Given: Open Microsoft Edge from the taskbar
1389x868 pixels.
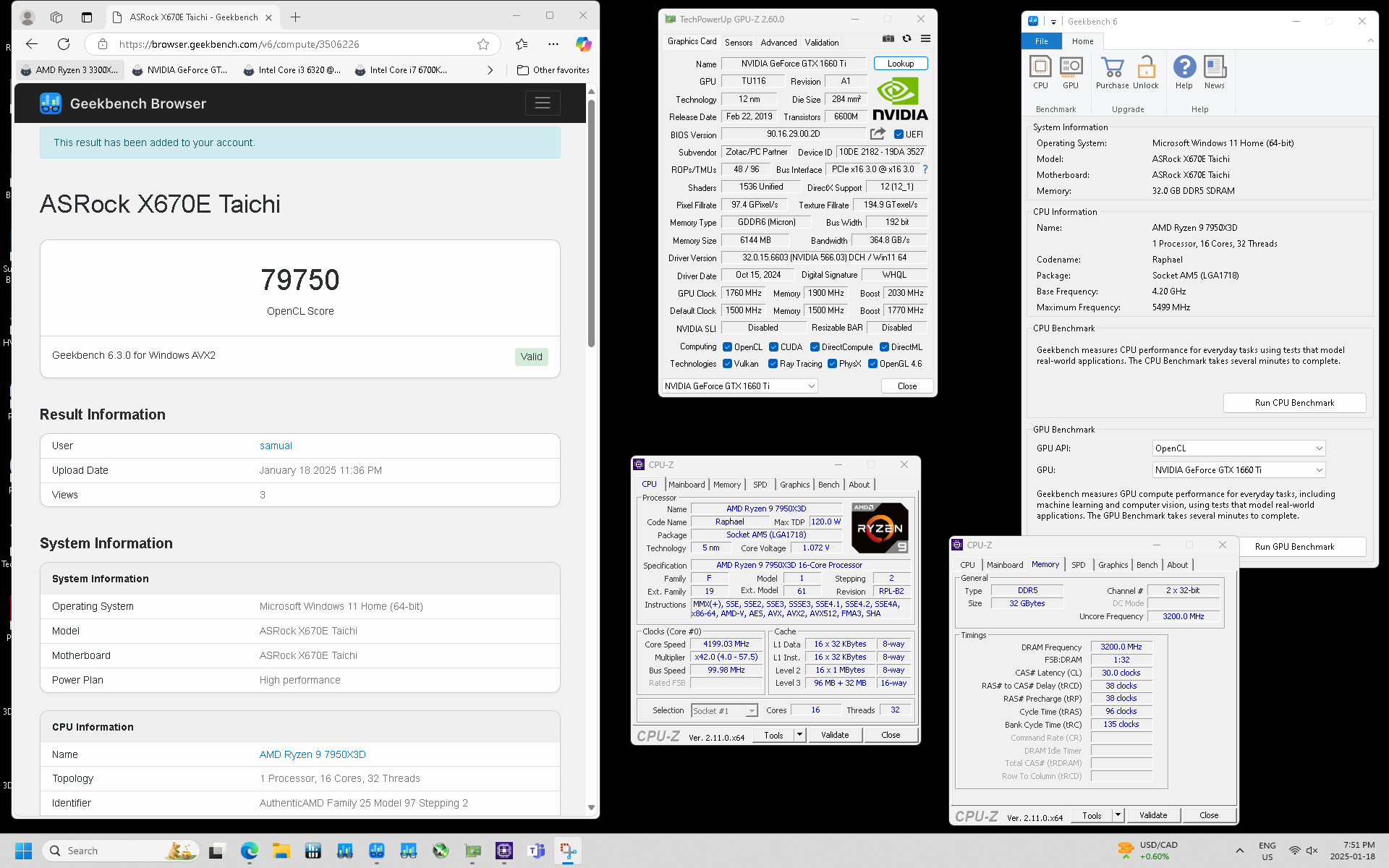Looking at the screenshot, I should 249,851.
